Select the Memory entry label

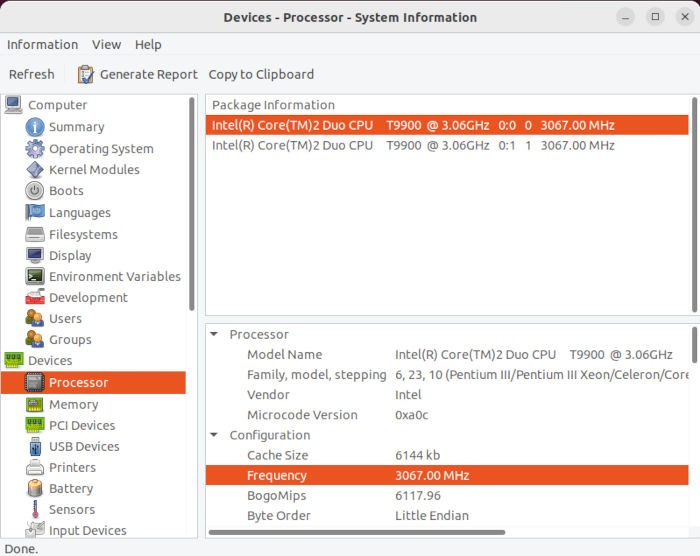pos(74,405)
